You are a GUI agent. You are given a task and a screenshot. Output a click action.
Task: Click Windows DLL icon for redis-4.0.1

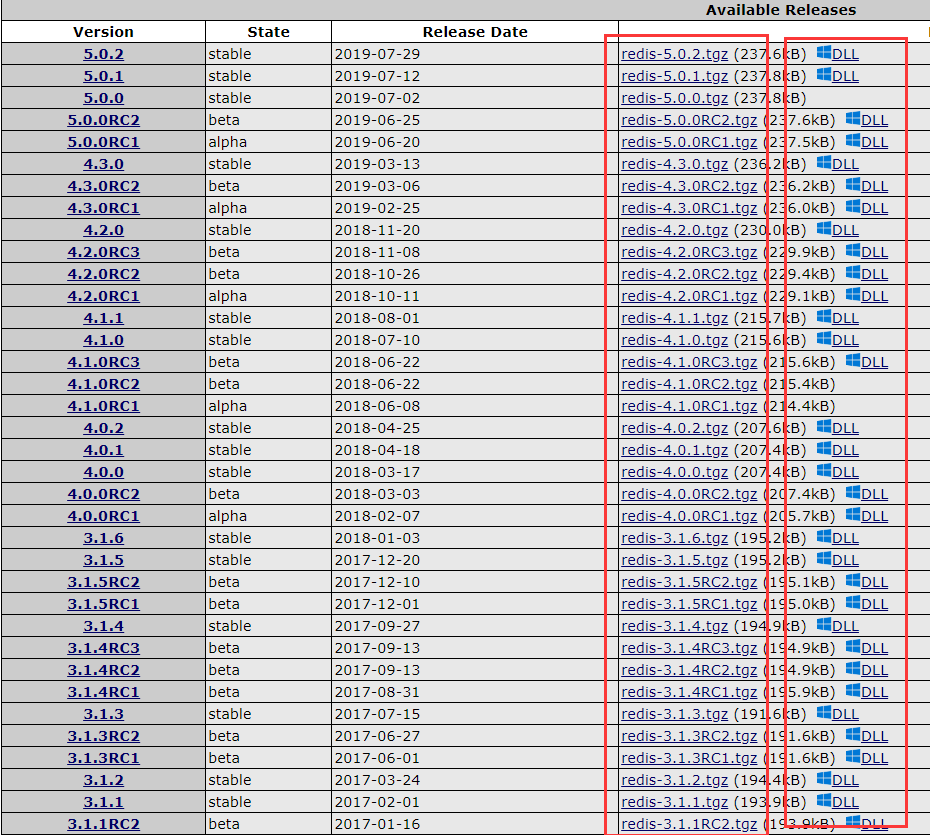pyautogui.click(x=824, y=448)
